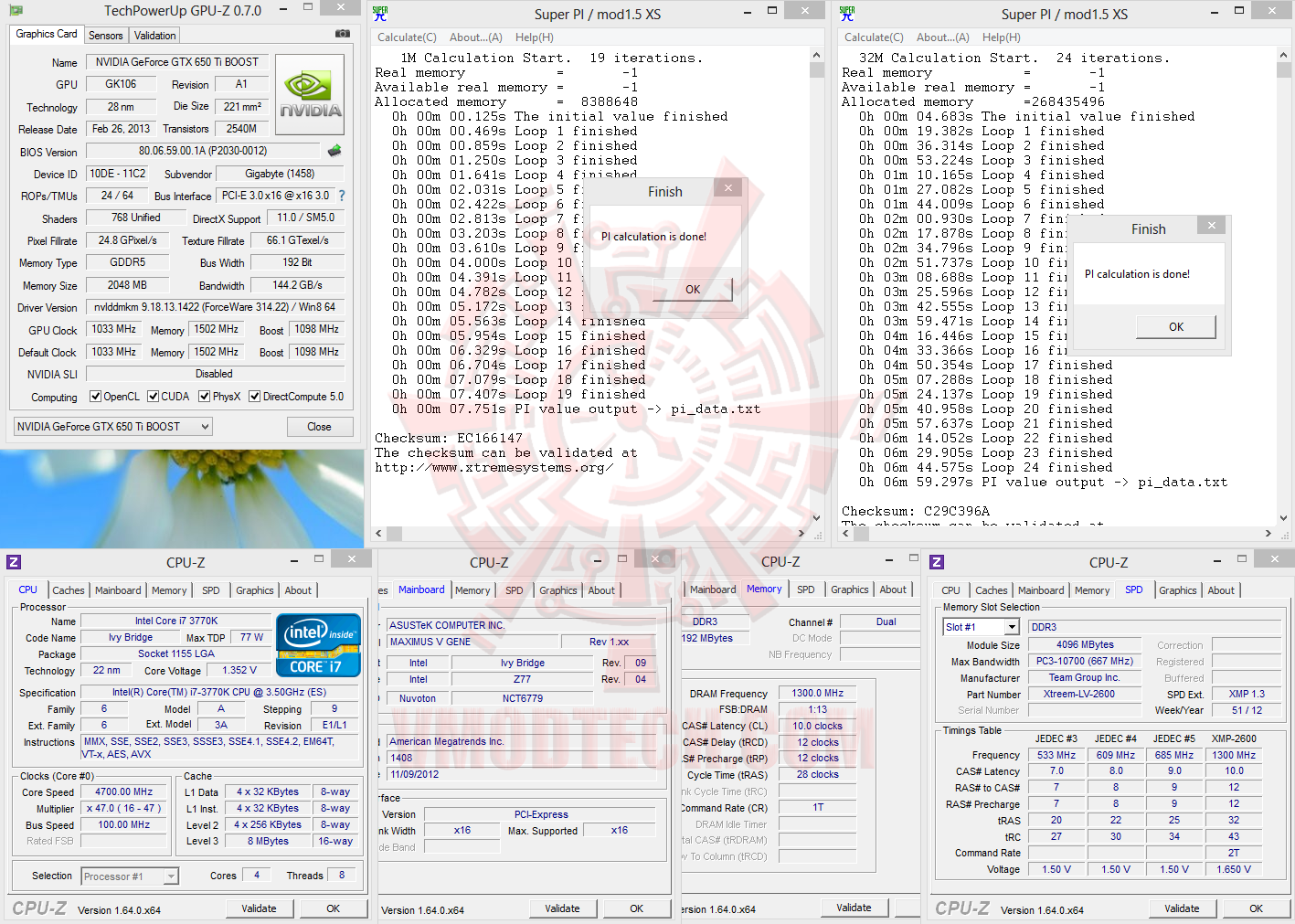The width and height of the screenshot is (1295, 924).
Task: Click scroll-right arrow in 1M Super PI output
Action: pos(801,533)
